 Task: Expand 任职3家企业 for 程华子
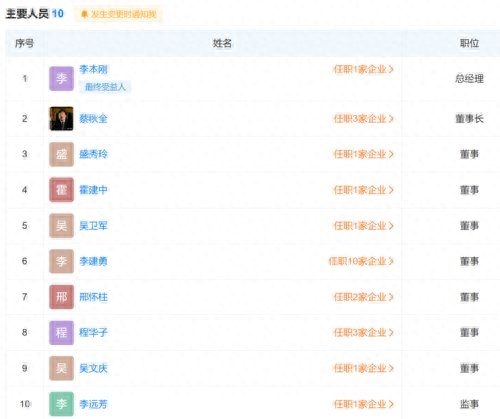pyautogui.click(x=364, y=333)
